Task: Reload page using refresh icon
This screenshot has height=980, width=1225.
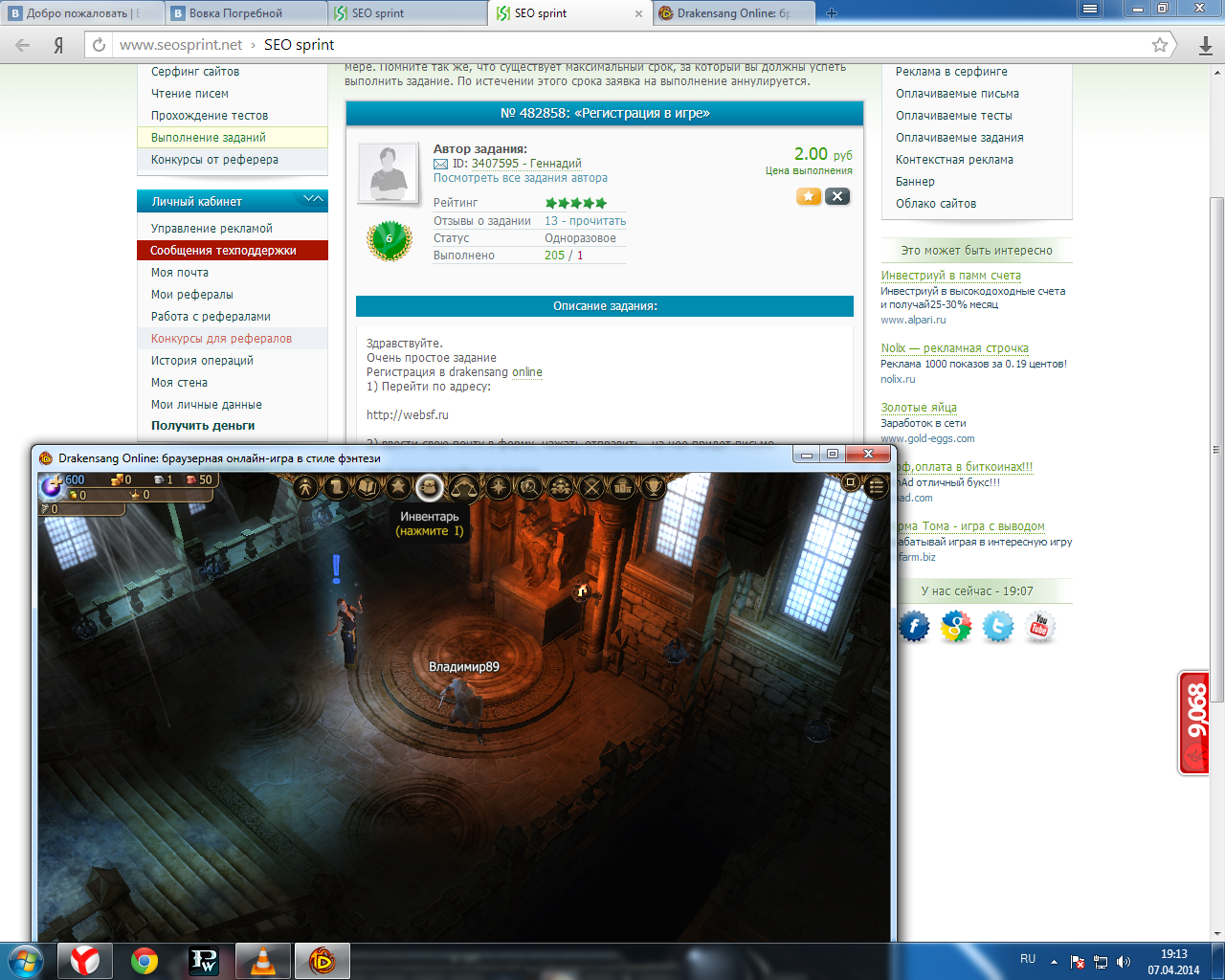Action: coord(99,45)
